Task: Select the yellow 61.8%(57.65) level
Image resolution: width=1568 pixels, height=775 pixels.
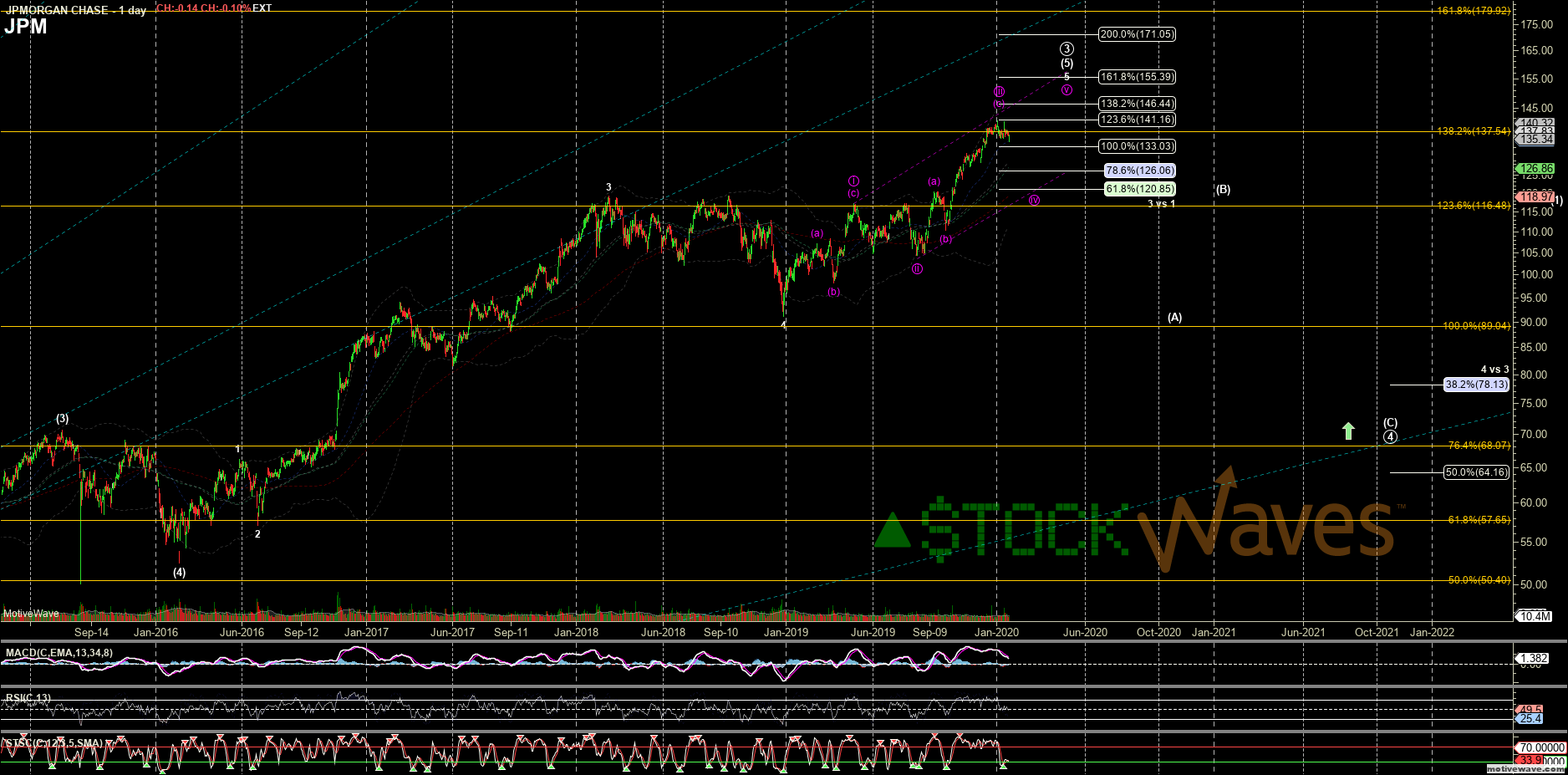Action: 1479,520
